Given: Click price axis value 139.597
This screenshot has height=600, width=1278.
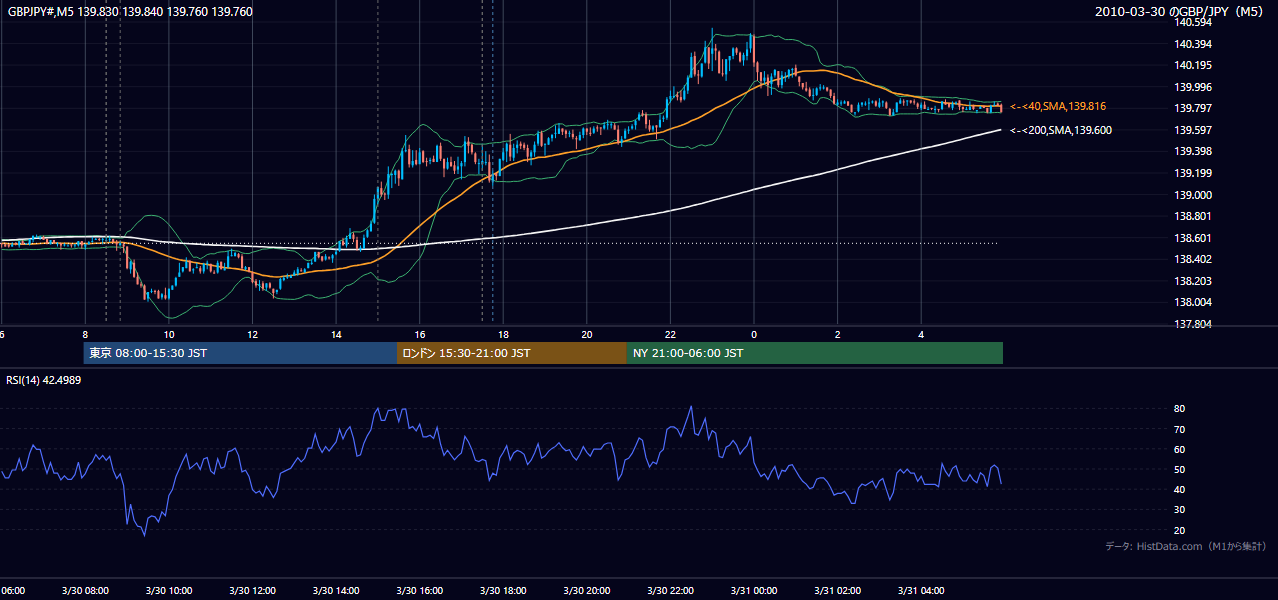Looking at the screenshot, I should pyautogui.click(x=1192, y=130).
